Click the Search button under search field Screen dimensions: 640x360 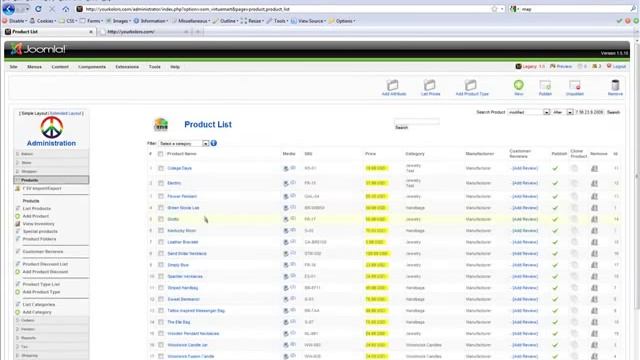pyautogui.click(x=401, y=128)
